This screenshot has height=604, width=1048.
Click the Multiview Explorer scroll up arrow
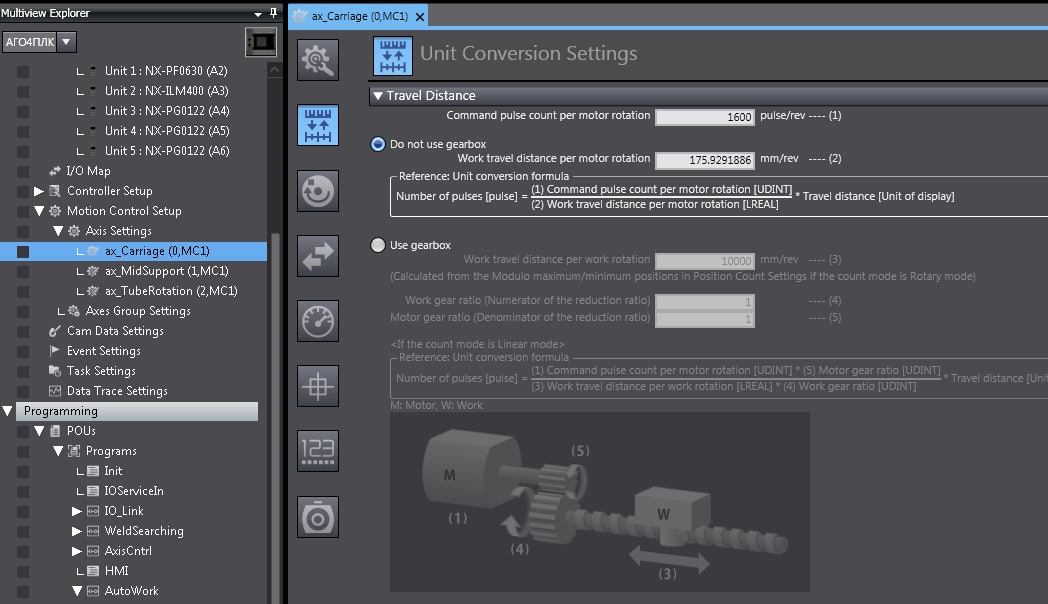point(274,69)
